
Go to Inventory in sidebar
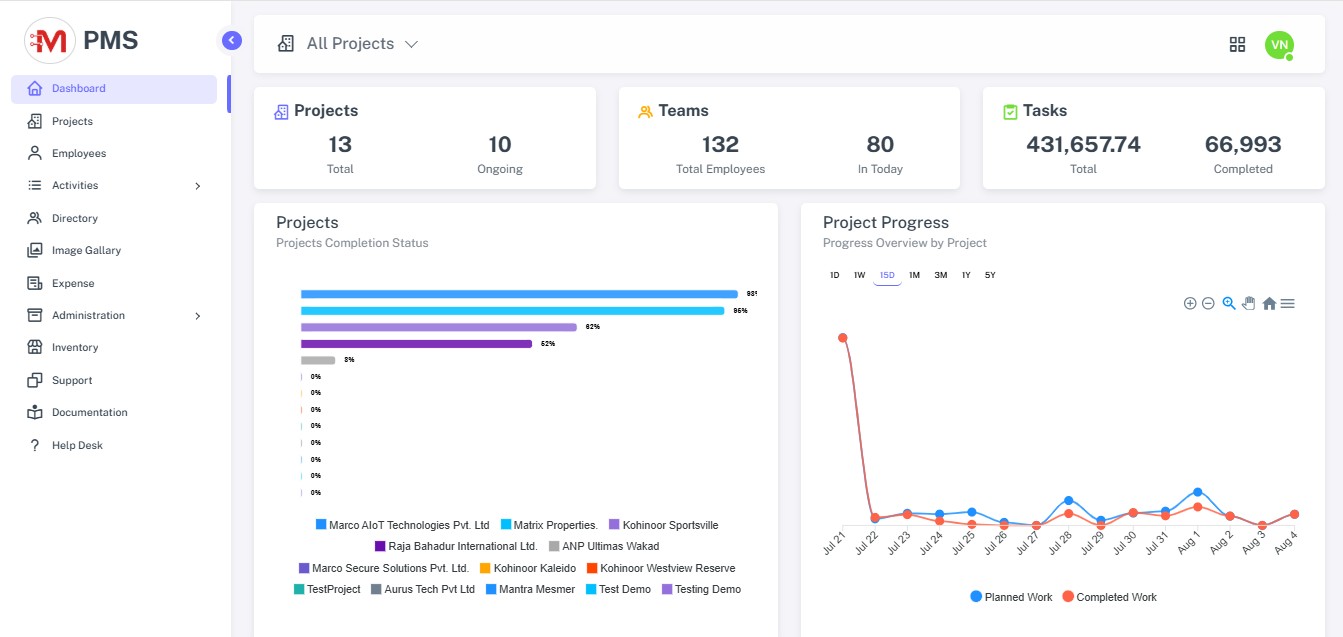(x=75, y=348)
